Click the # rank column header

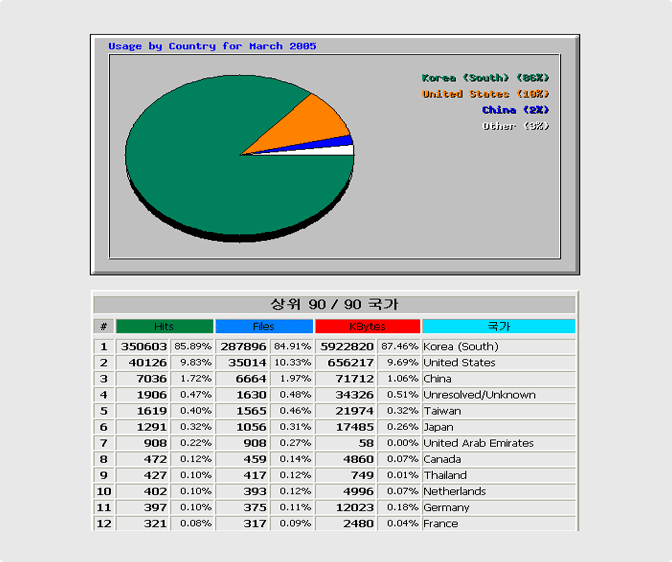(103, 327)
